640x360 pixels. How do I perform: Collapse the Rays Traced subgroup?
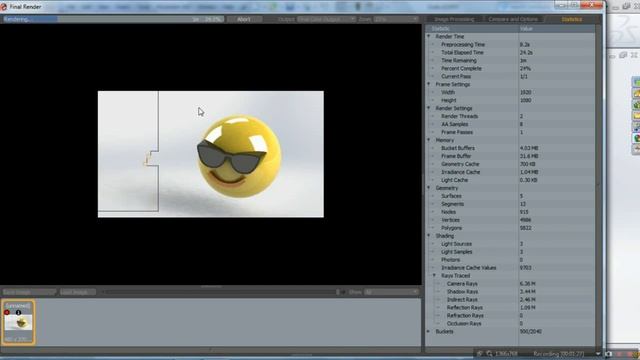[434, 276]
